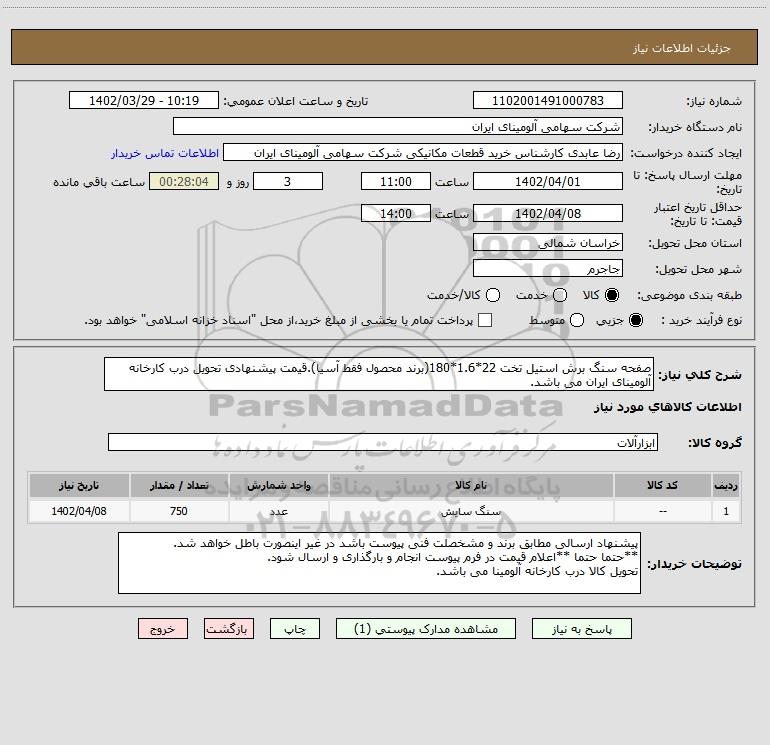This screenshot has height=745, width=770.
Task: Click the تاریخ نیاز column header
Action: click(79, 485)
